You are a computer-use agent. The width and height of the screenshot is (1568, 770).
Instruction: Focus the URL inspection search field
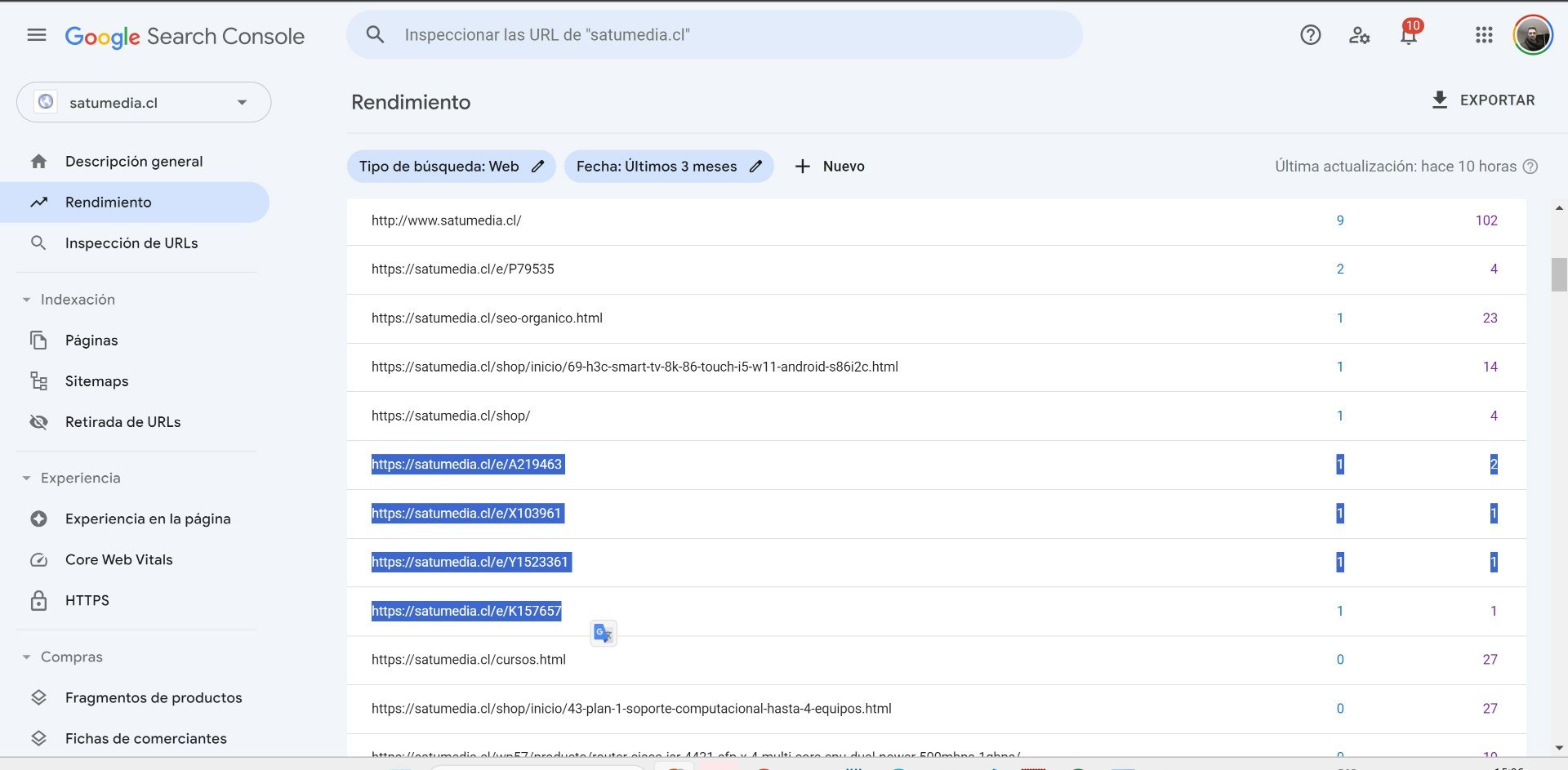pyautogui.click(x=715, y=35)
